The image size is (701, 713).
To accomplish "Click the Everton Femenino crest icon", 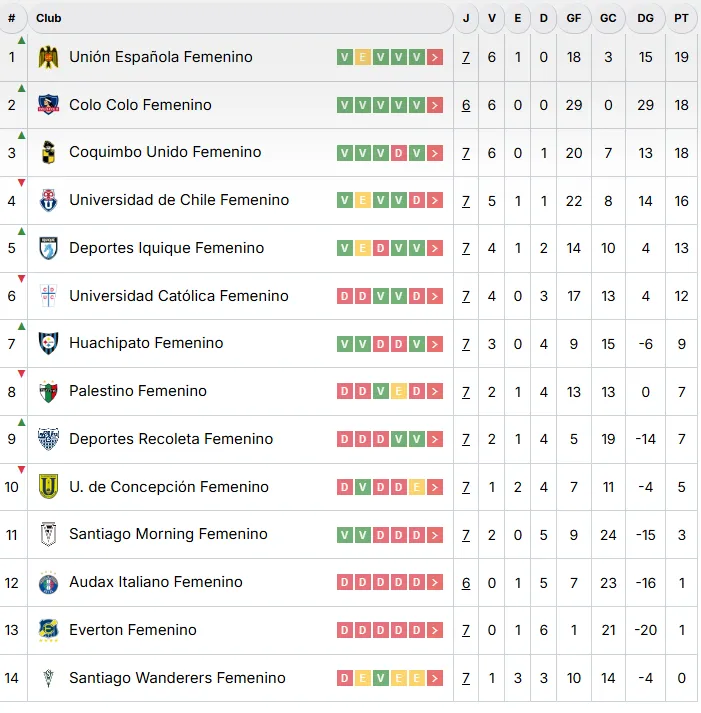I will pos(48,631).
